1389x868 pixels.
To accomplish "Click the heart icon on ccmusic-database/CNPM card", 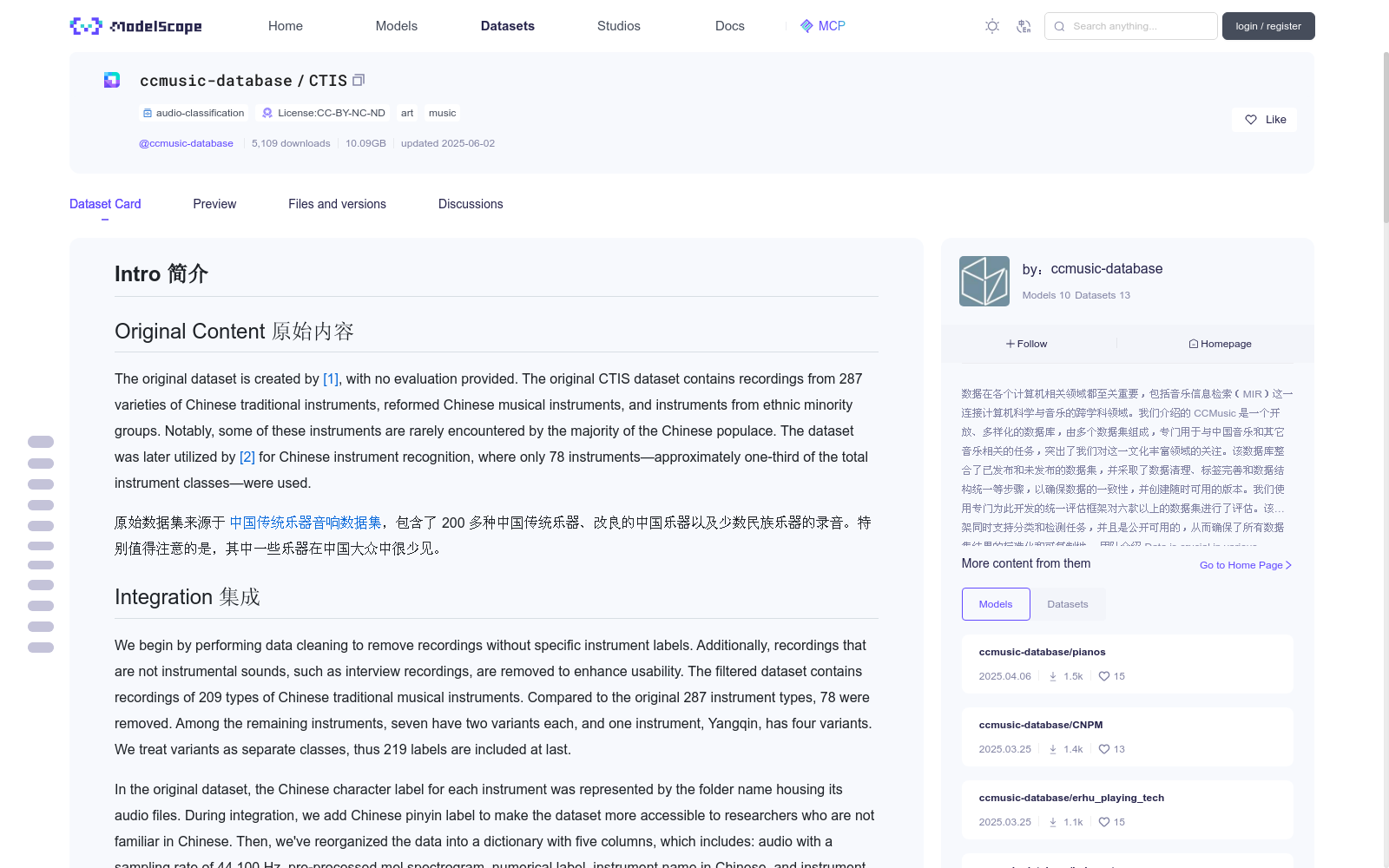I will point(1104,749).
